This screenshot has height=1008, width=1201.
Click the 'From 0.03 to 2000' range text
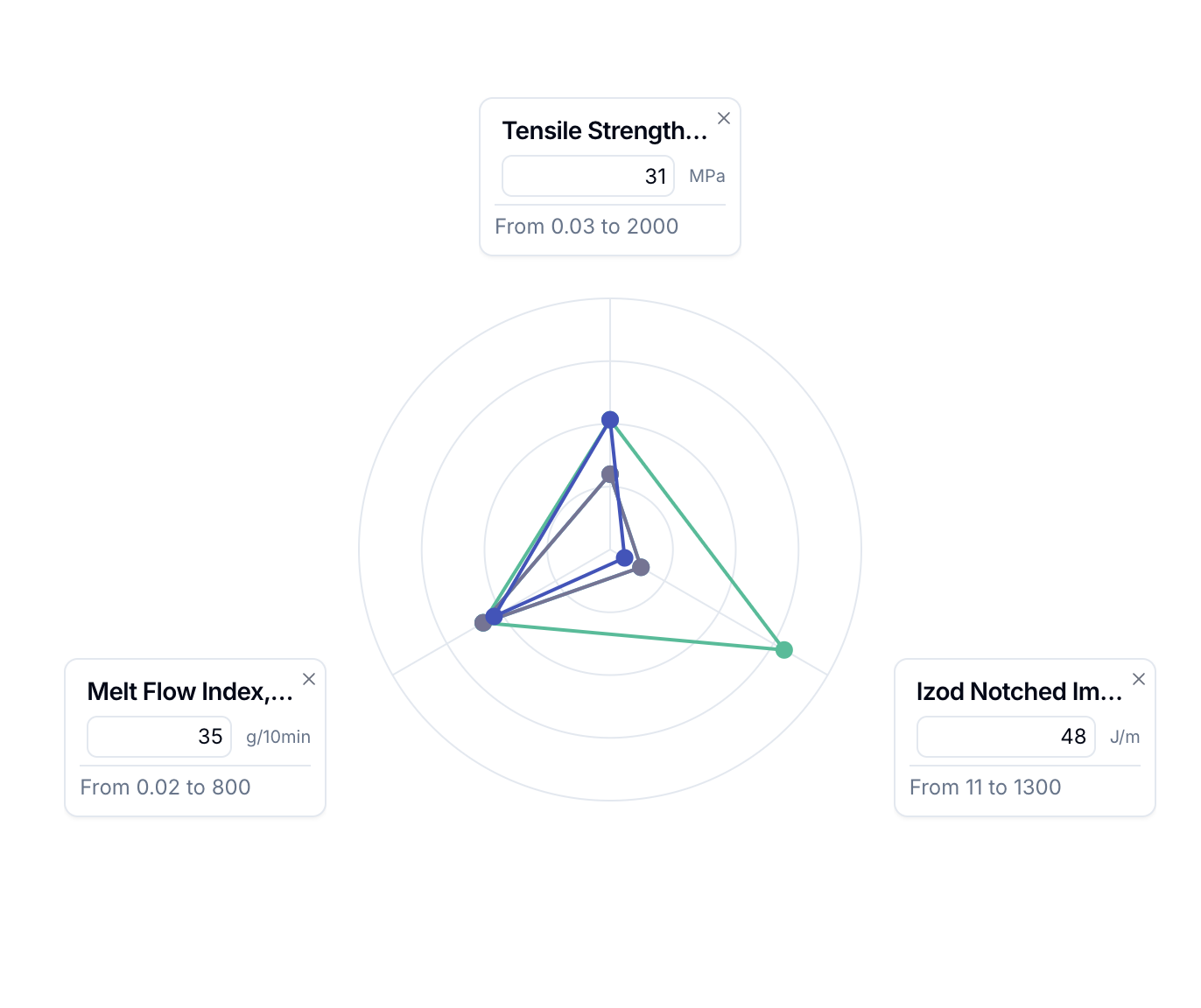(x=586, y=226)
